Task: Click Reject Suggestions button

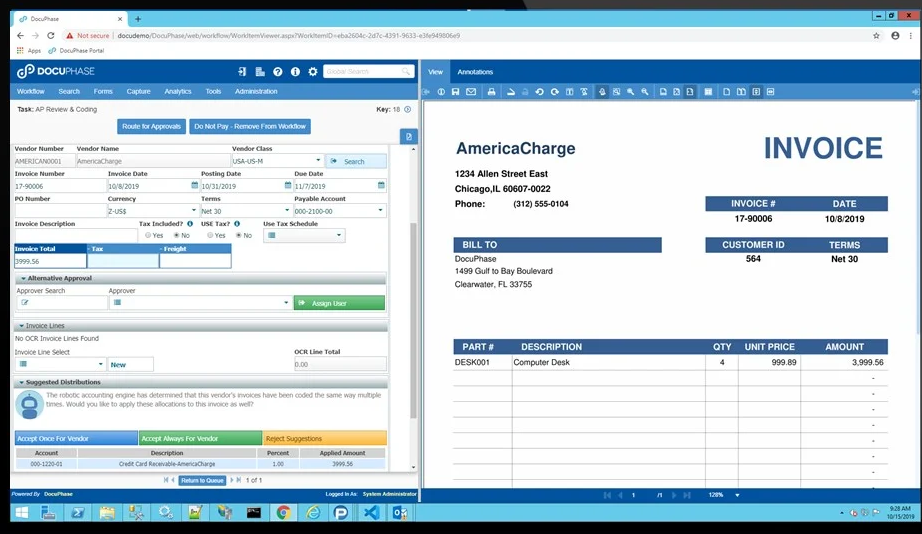Action: pos(325,439)
